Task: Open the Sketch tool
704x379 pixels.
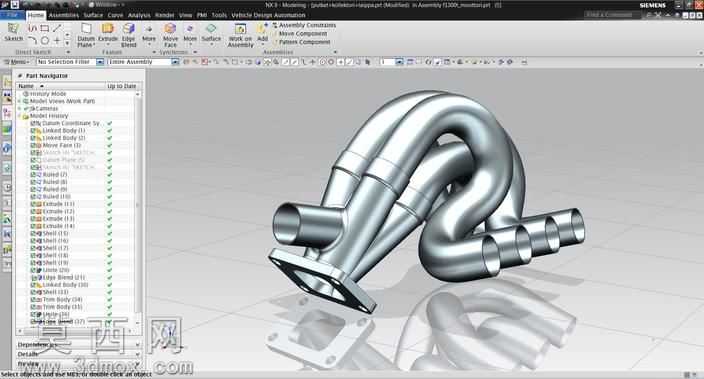Action: pyautogui.click(x=13, y=32)
